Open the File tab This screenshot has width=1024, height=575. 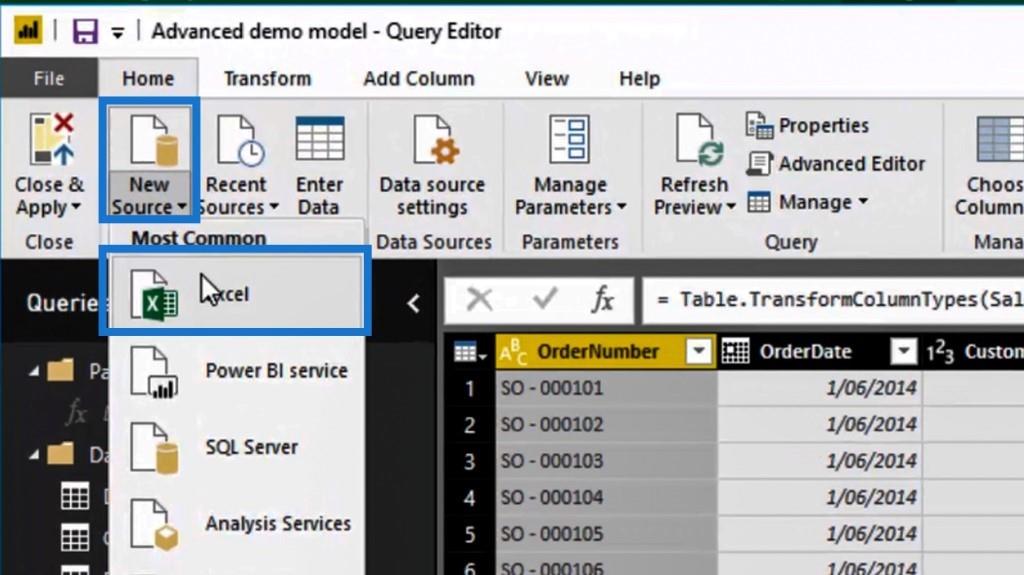pyautogui.click(x=49, y=78)
